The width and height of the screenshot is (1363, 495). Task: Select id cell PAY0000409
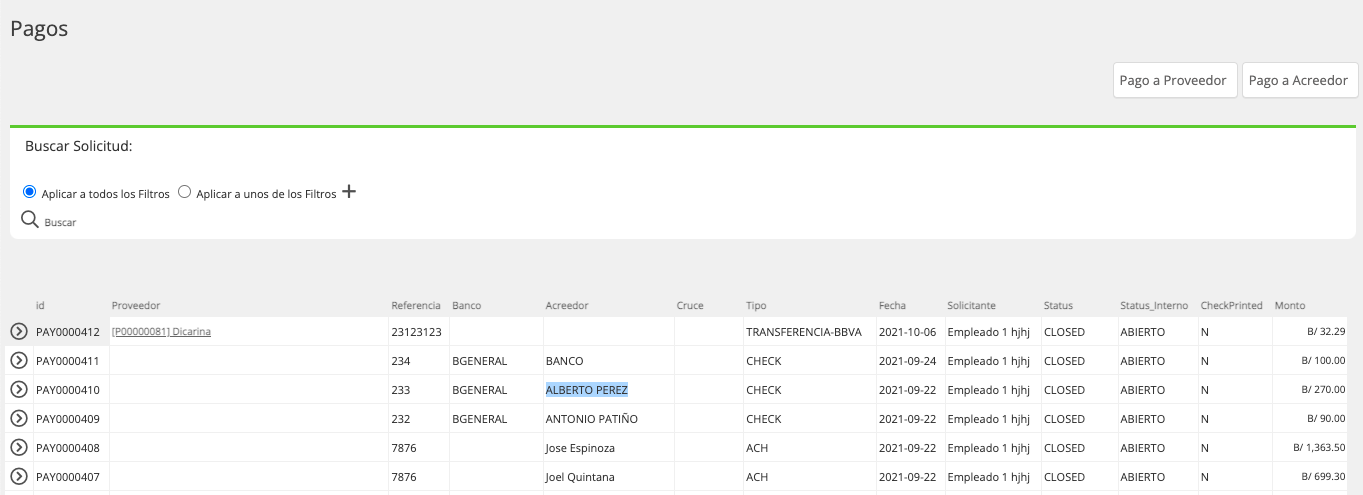coord(67,418)
